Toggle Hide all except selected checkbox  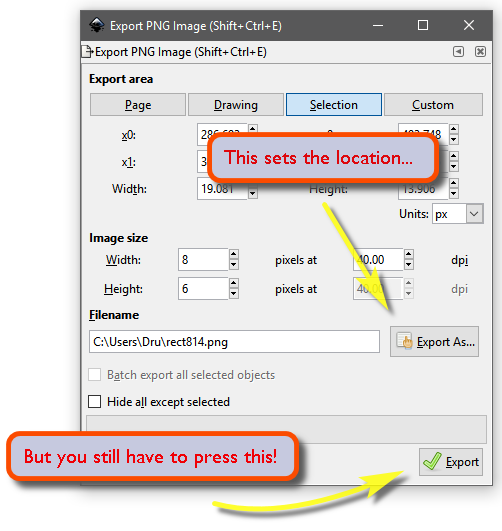(x=95, y=402)
